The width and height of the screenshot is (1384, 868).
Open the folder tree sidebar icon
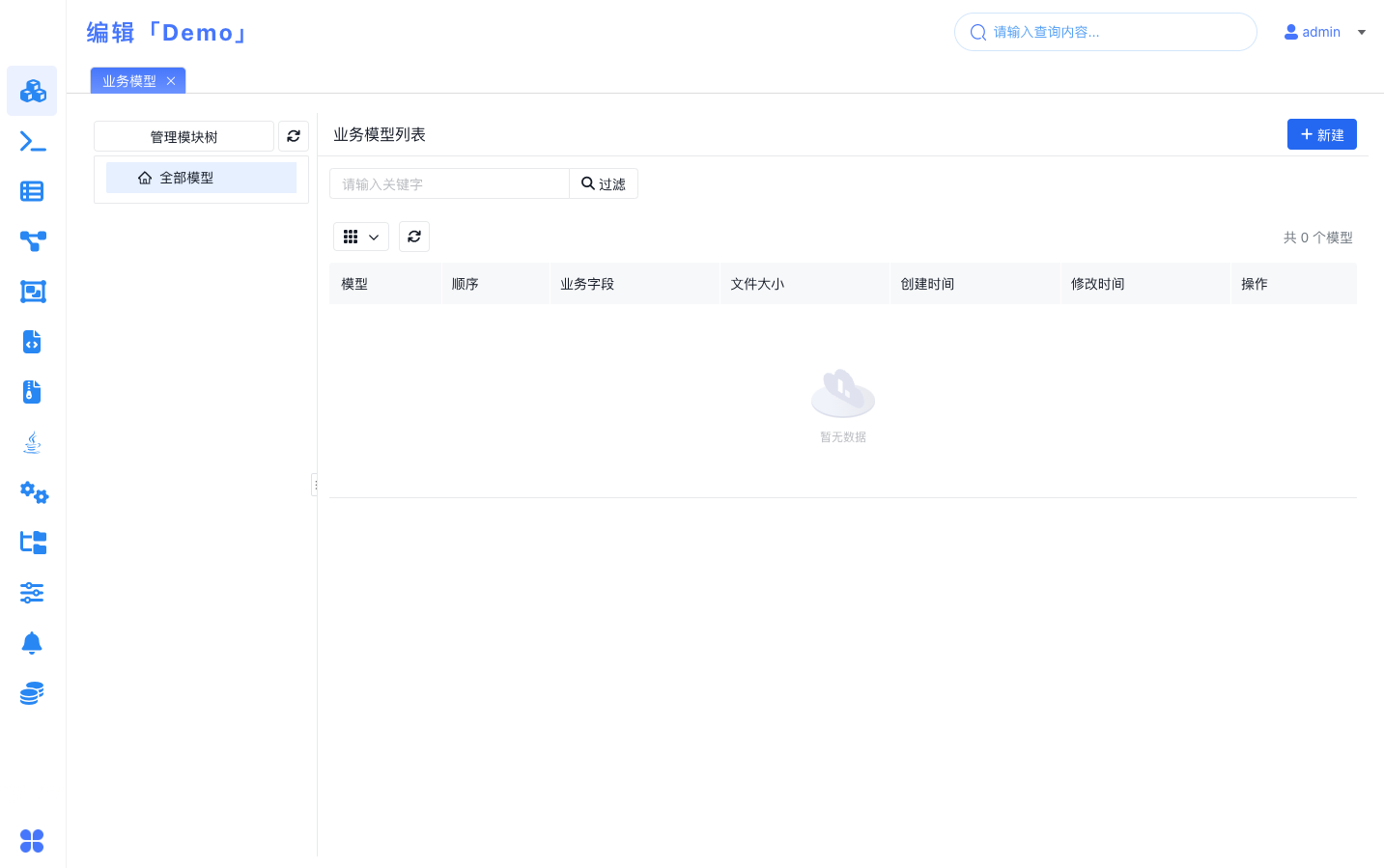(x=32, y=543)
